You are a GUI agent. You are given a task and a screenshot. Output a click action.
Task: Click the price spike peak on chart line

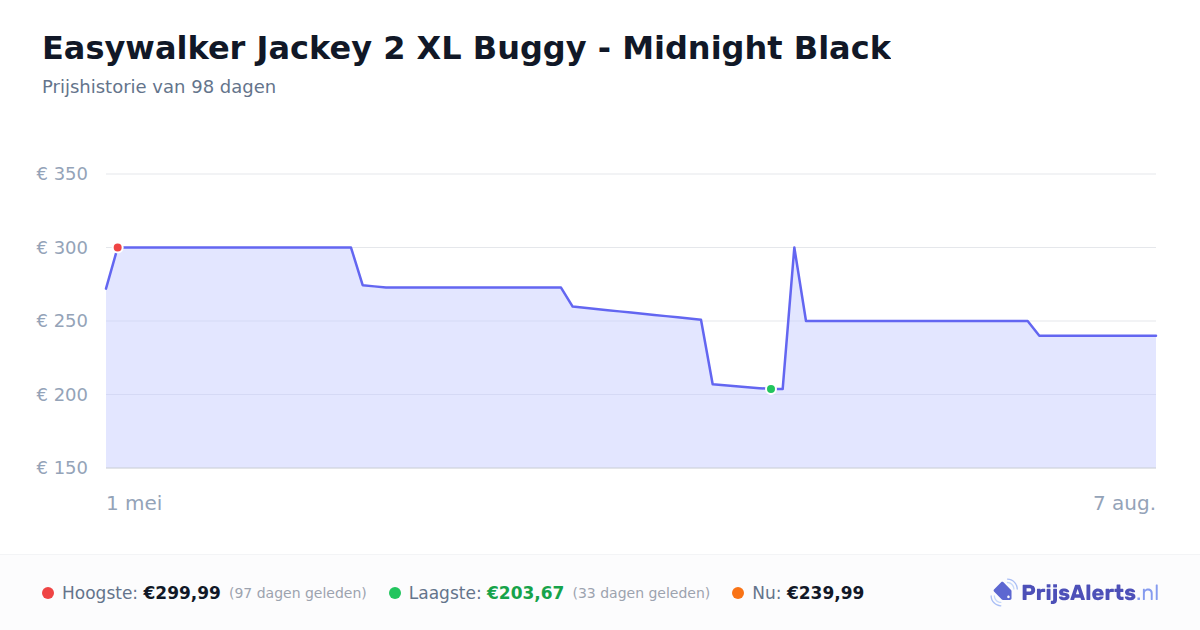point(794,247)
